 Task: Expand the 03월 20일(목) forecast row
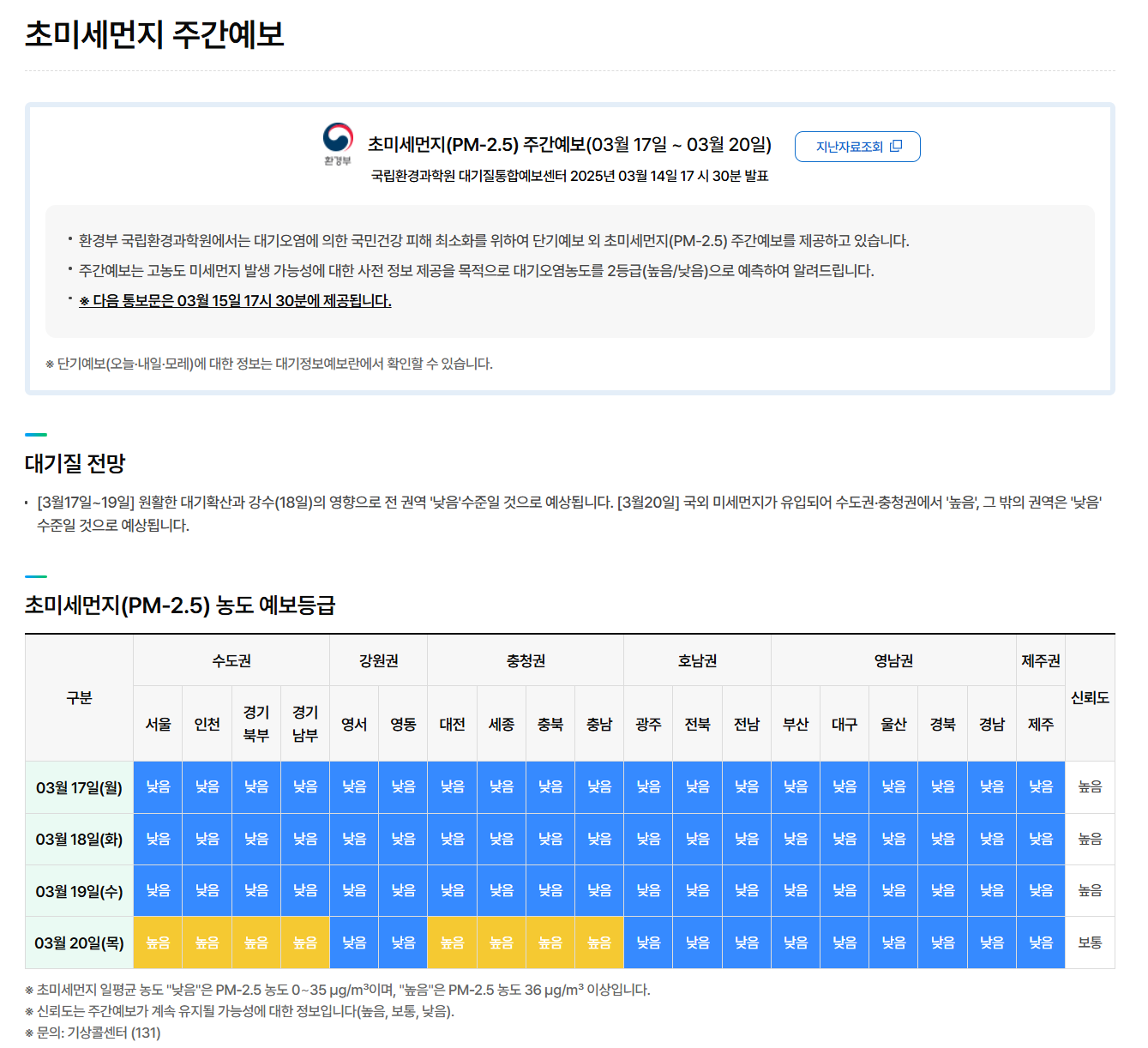pyautogui.click(x=78, y=942)
